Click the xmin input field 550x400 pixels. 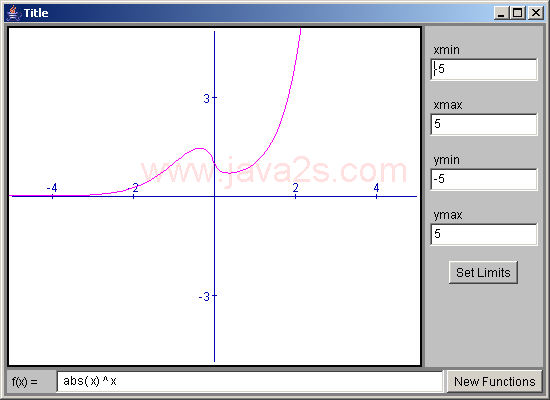point(484,69)
